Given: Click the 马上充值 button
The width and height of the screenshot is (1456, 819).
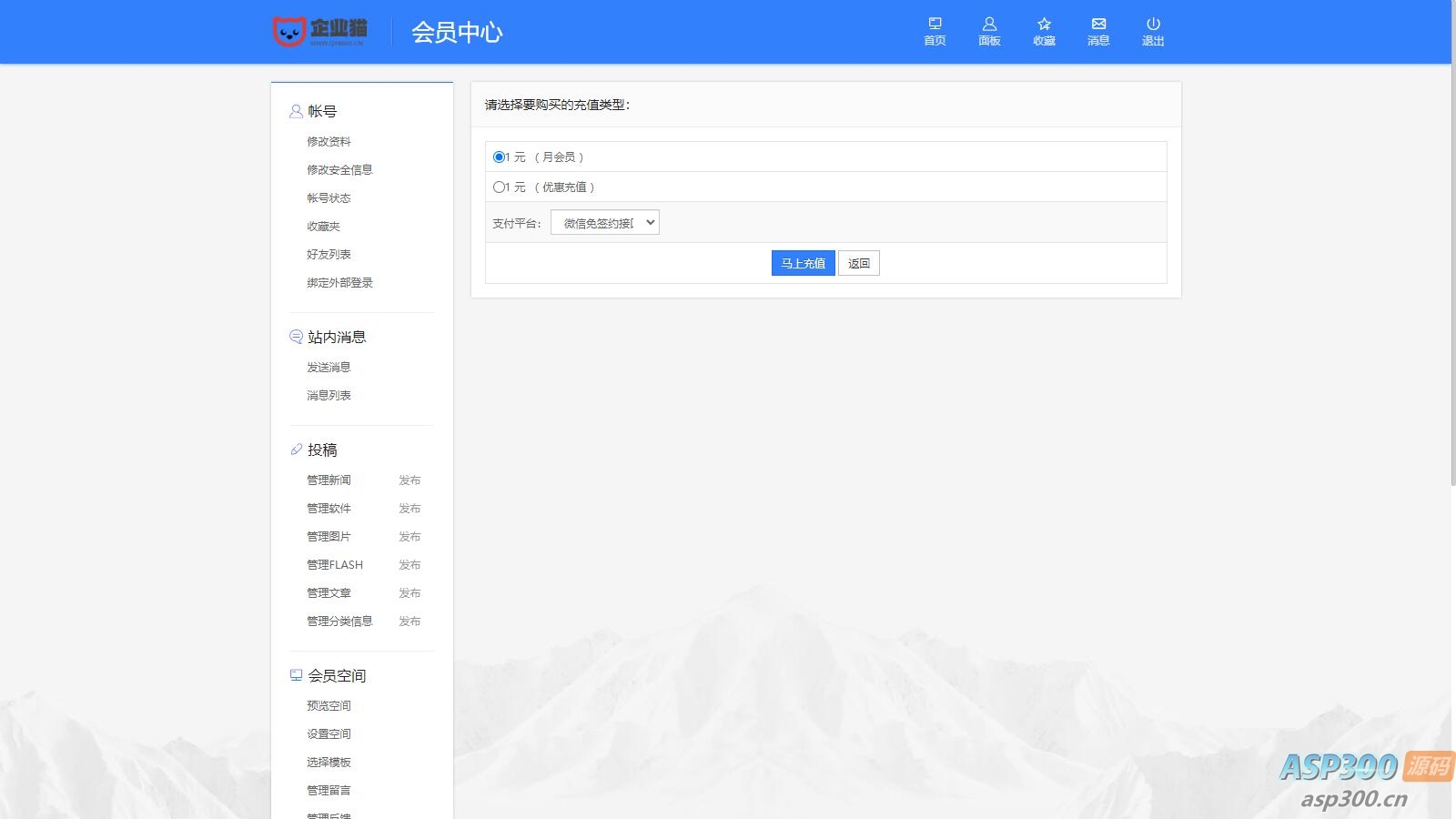Looking at the screenshot, I should [802, 262].
